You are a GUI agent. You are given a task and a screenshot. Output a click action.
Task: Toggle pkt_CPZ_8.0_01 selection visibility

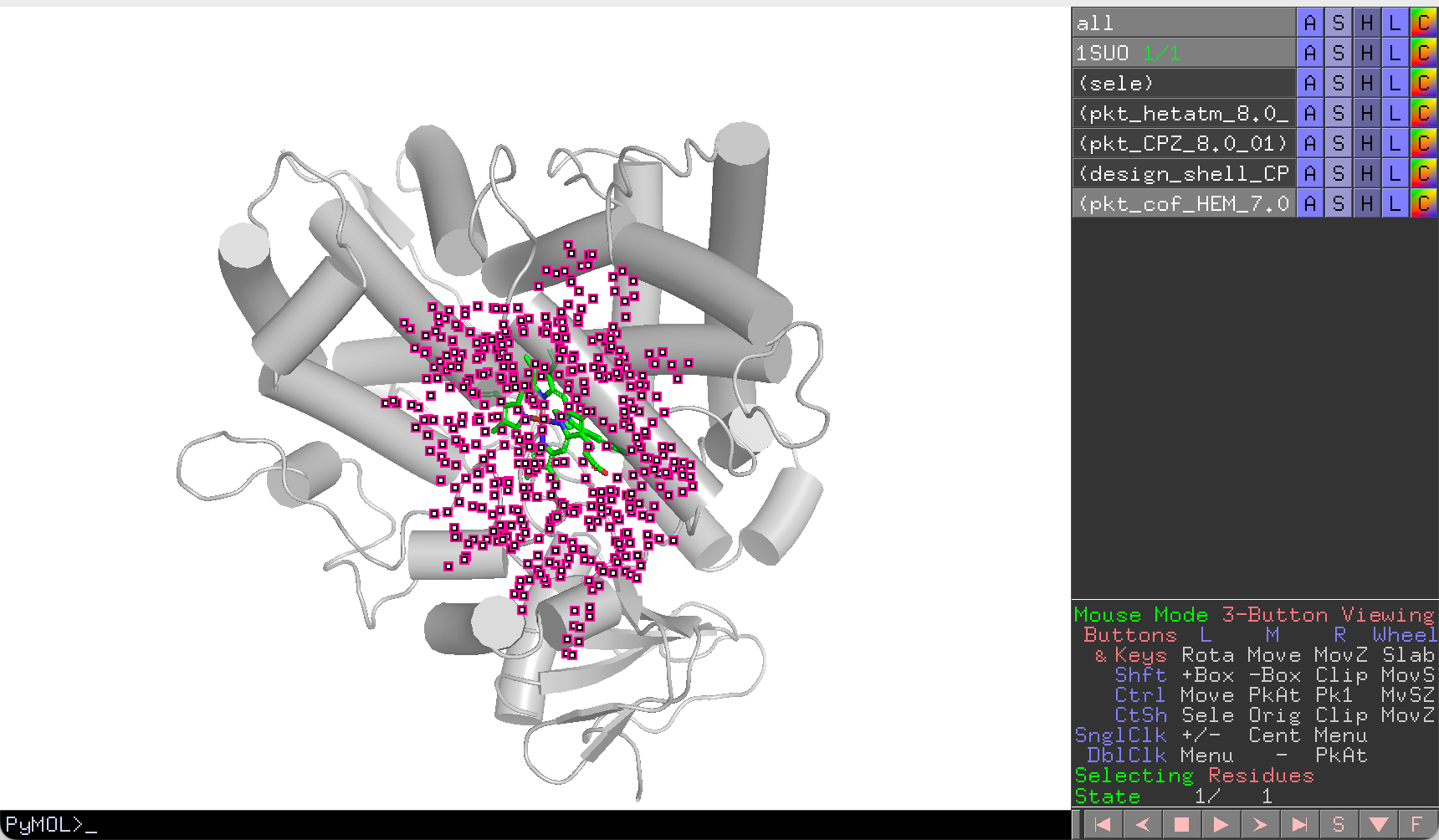(x=1184, y=143)
